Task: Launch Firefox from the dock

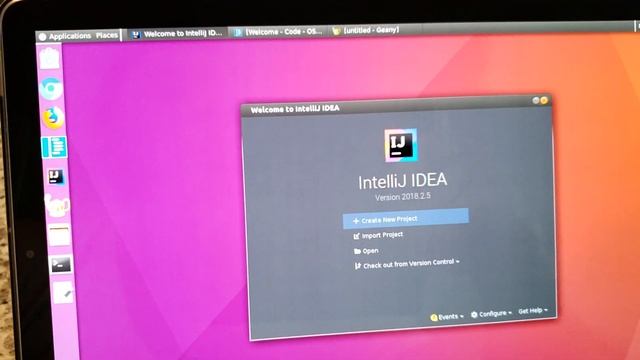Action: tap(53, 118)
